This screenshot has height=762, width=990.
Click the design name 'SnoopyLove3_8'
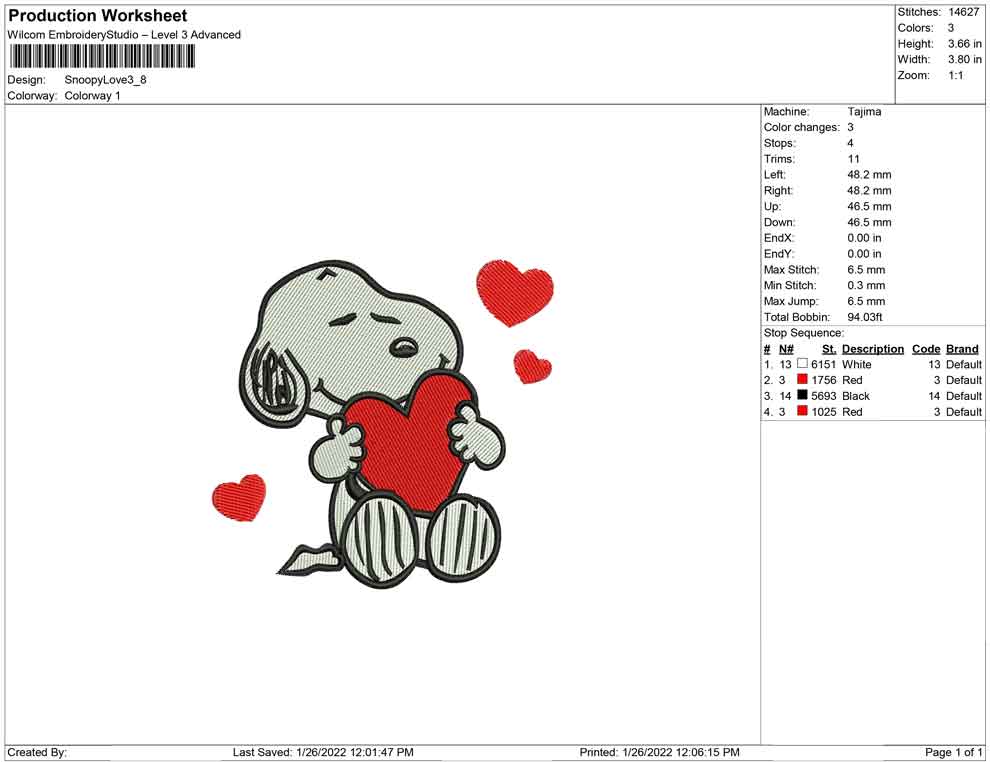coord(105,80)
